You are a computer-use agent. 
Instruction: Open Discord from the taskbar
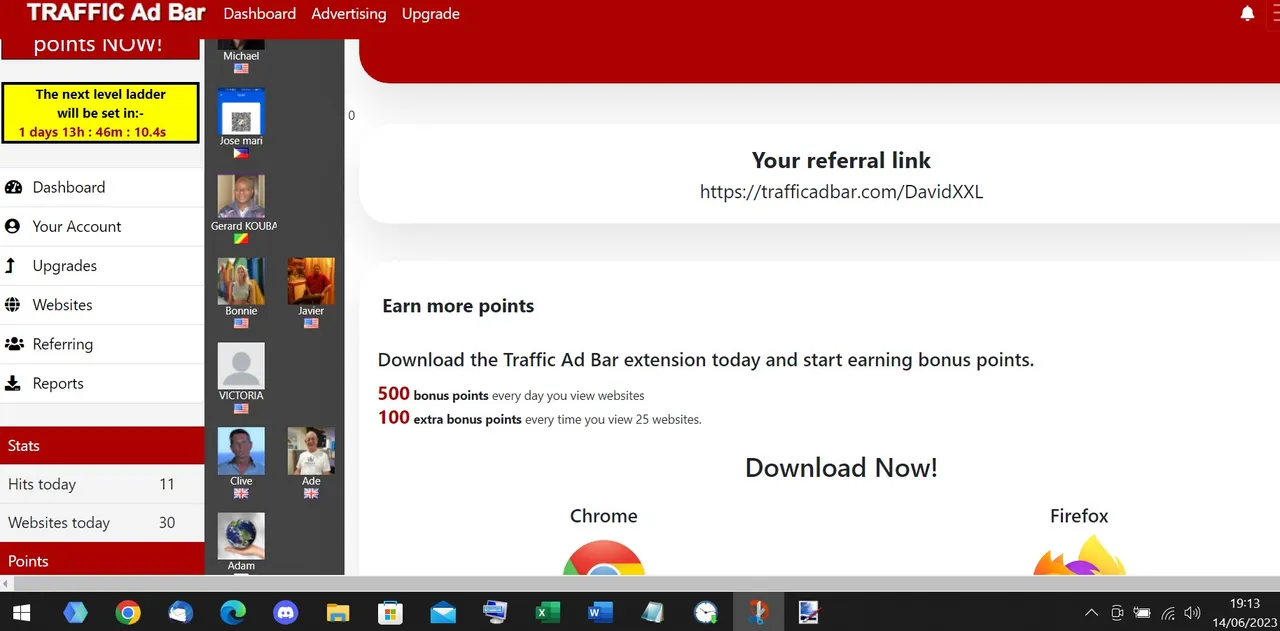click(286, 612)
